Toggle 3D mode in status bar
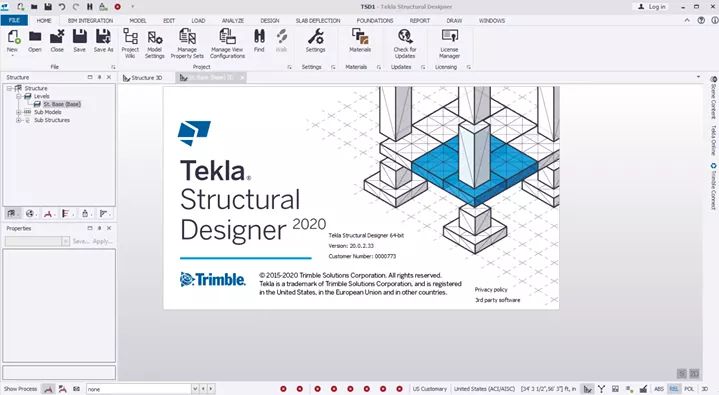This screenshot has height=395, width=719. (705, 389)
